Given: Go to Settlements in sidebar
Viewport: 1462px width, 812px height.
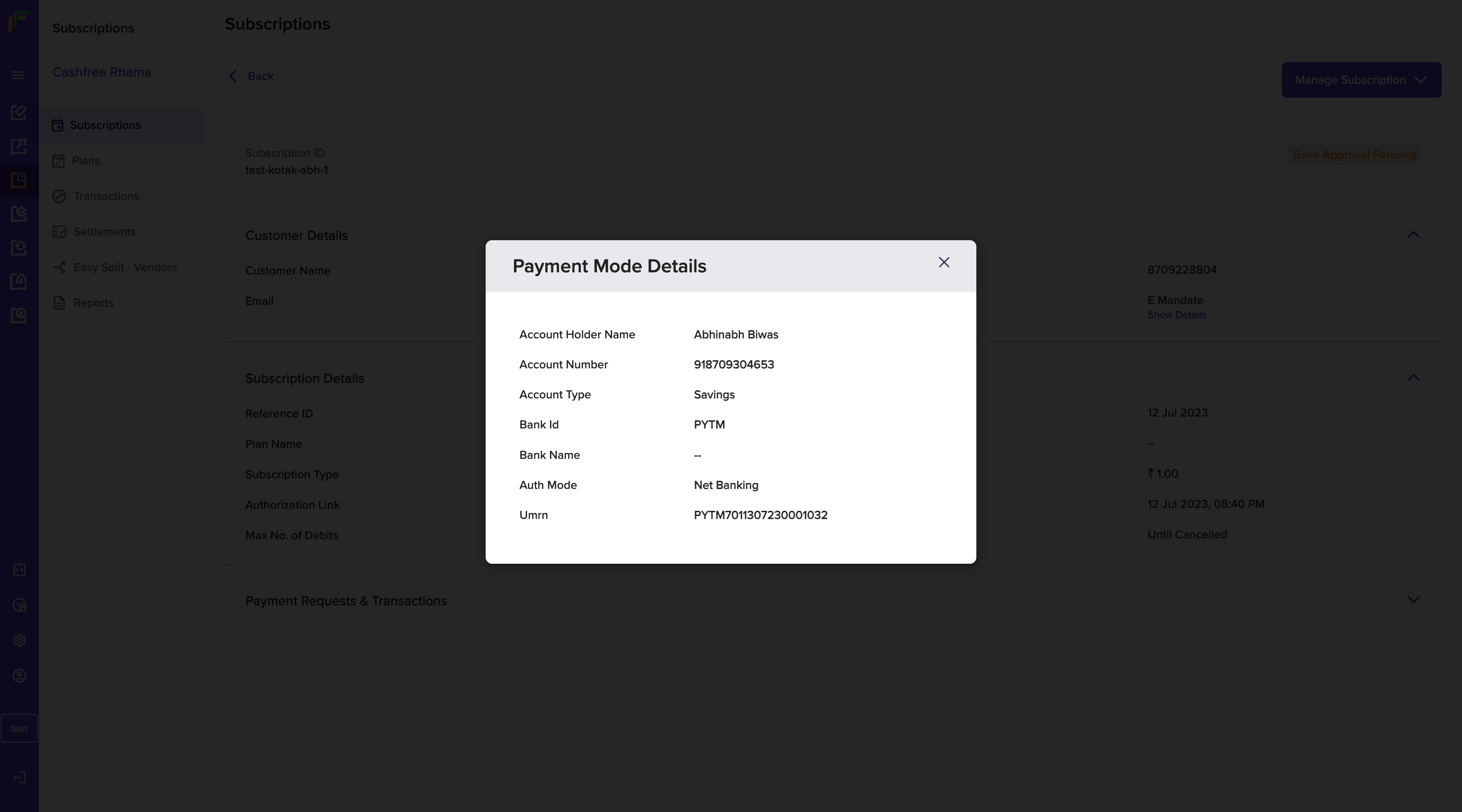Looking at the screenshot, I should 104,232.
